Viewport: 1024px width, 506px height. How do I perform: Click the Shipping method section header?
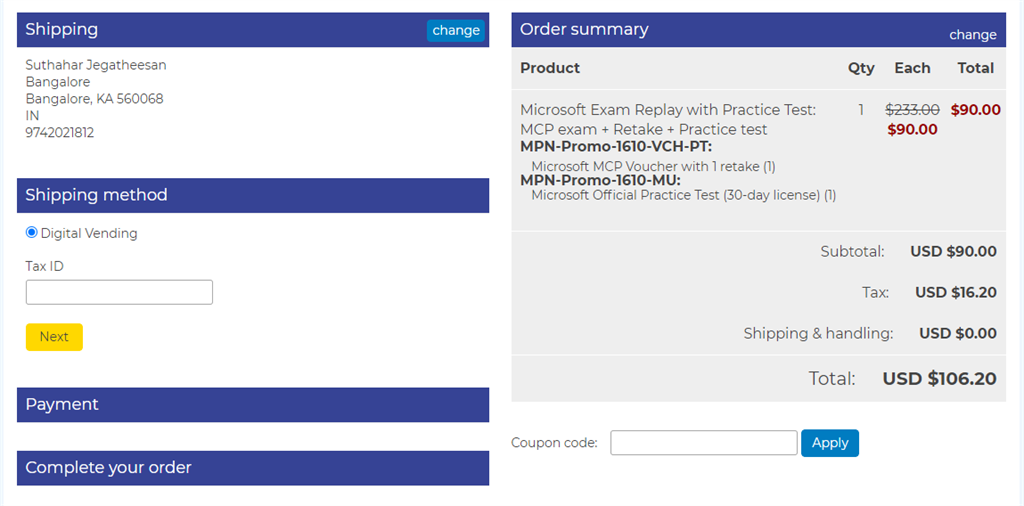(253, 195)
